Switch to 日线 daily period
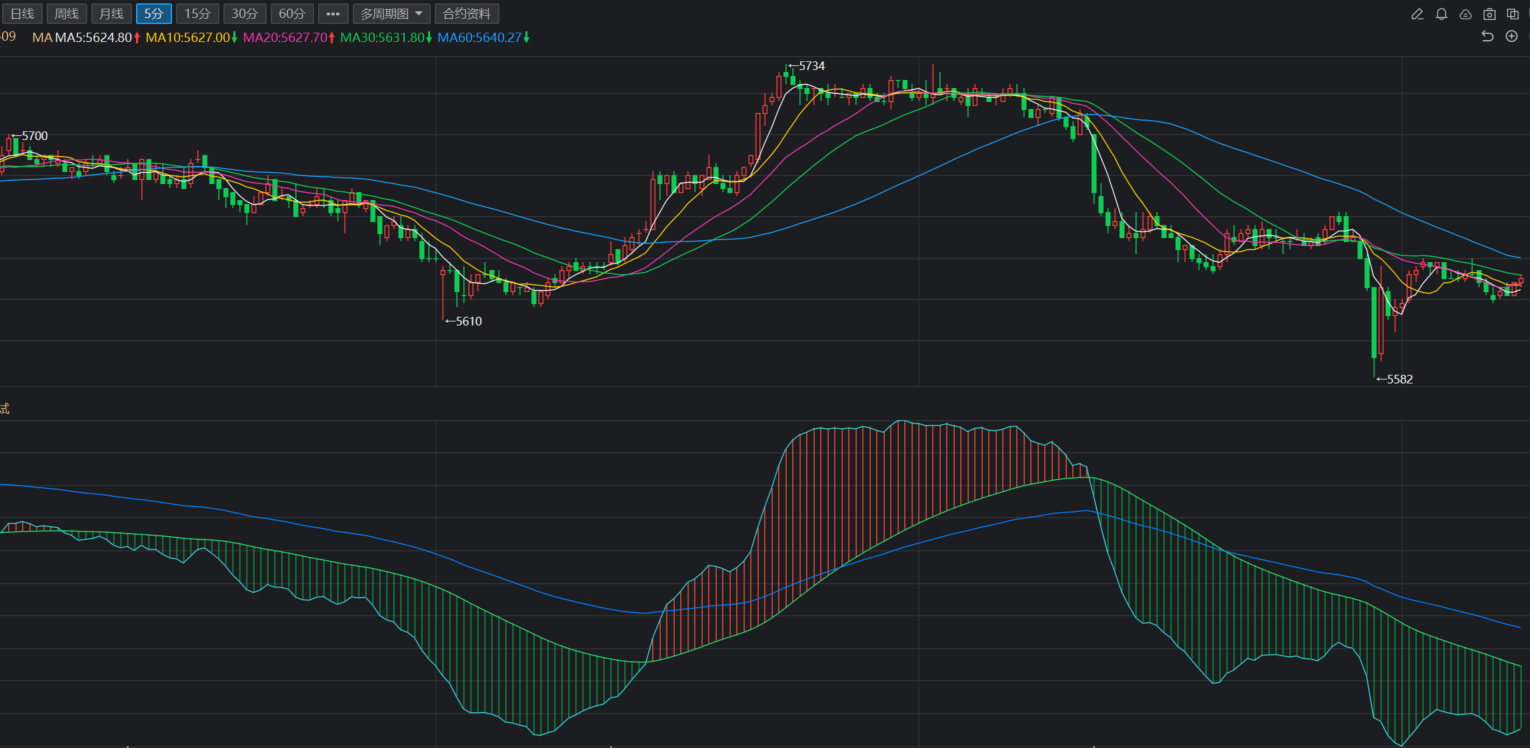The image size is (1530, 748). [x=21, y=14]
